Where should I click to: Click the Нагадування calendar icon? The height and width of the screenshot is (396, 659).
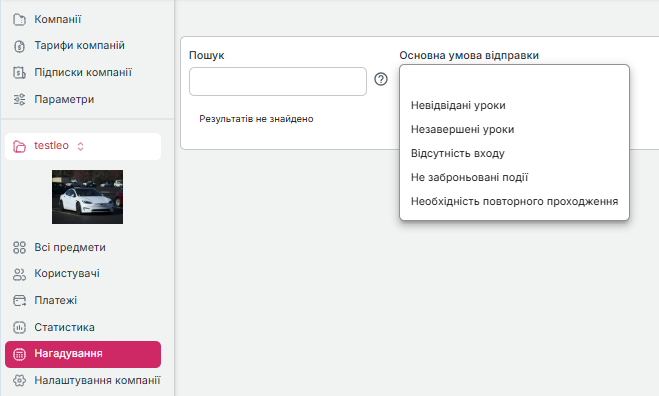click(19, 354)
